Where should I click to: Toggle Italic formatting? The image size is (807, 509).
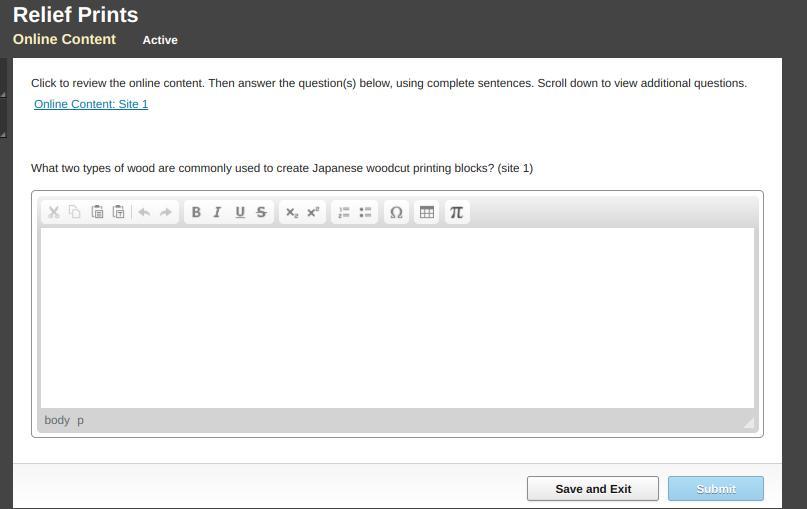[218, 212]
